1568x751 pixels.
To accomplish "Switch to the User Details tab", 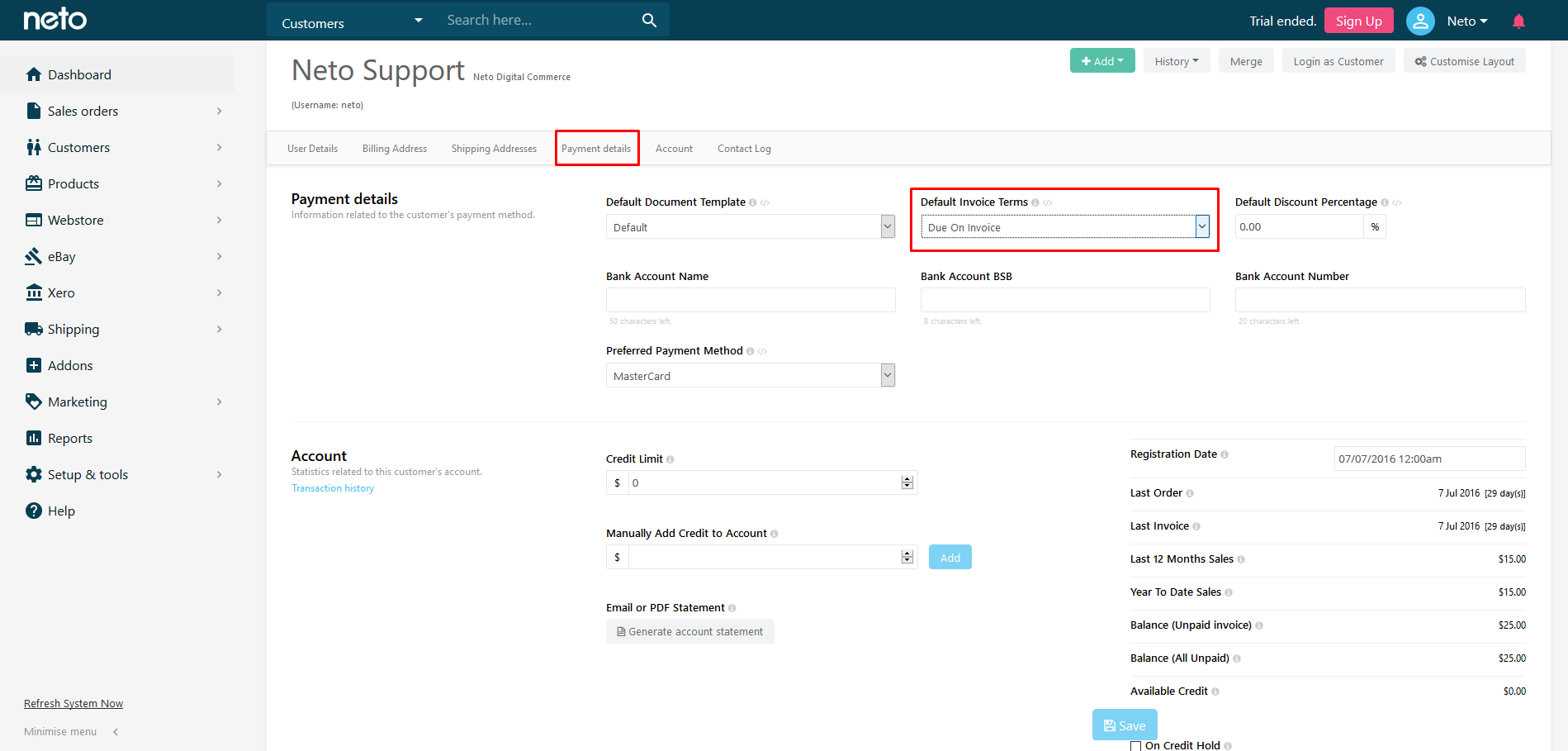I will tap(312, 149).
